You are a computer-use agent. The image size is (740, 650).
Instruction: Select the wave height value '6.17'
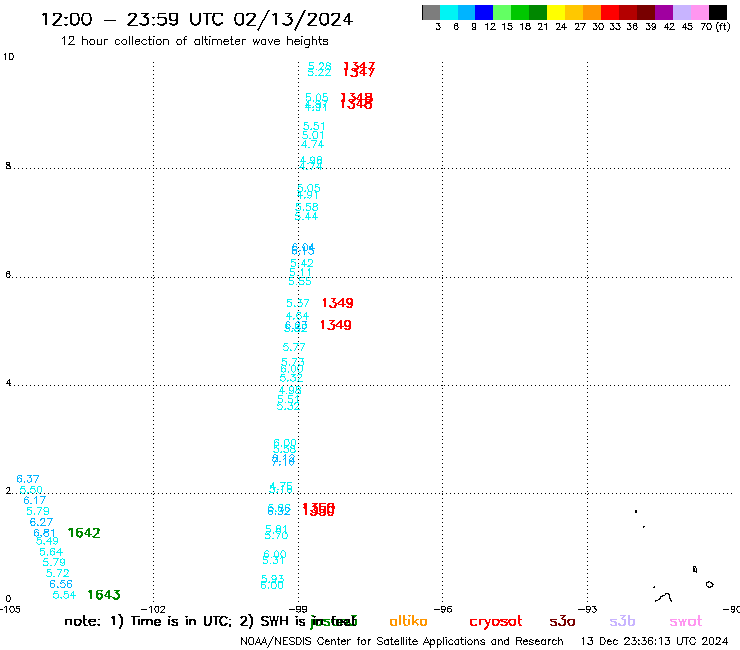click(35, 500)
